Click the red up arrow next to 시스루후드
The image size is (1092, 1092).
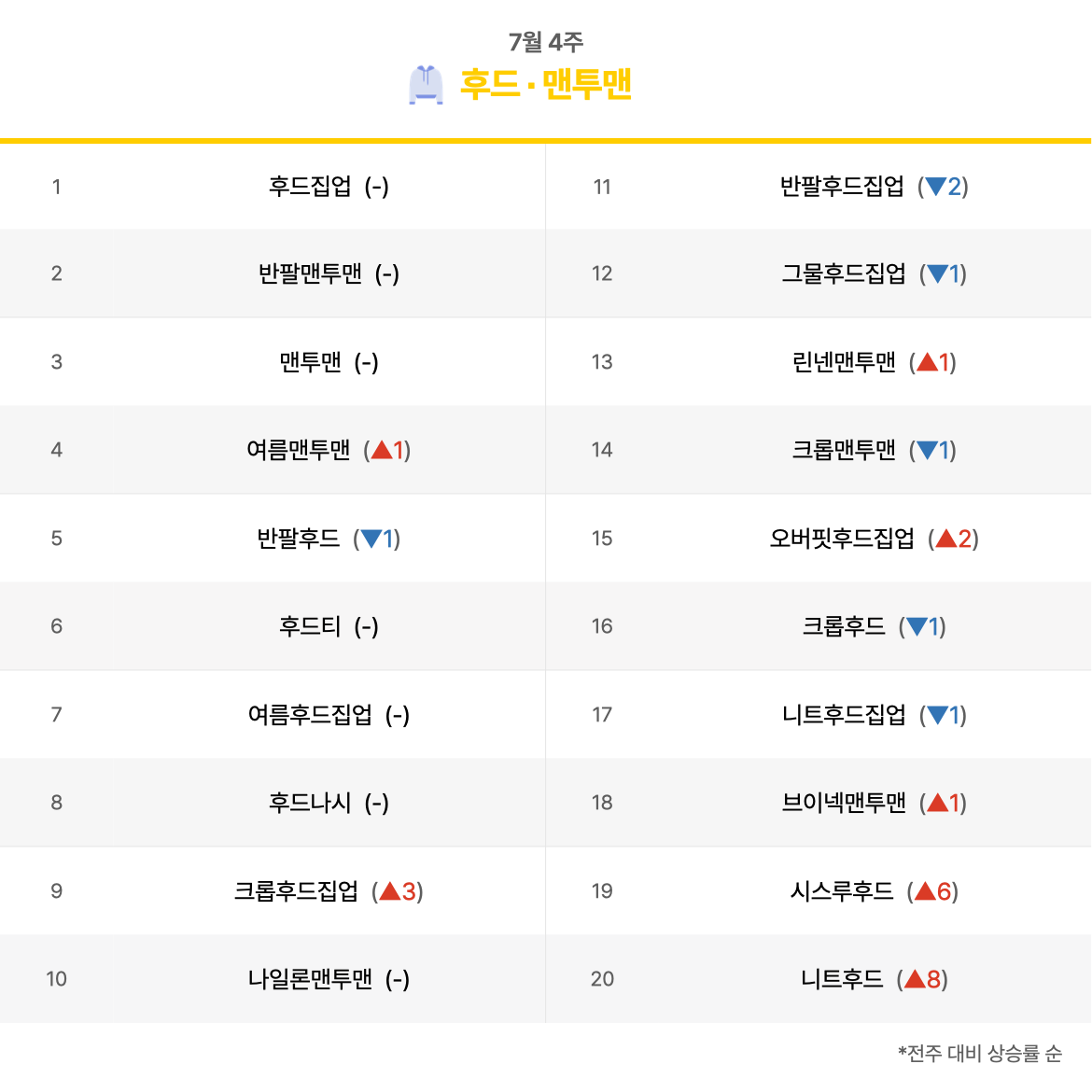pos(926,890)
